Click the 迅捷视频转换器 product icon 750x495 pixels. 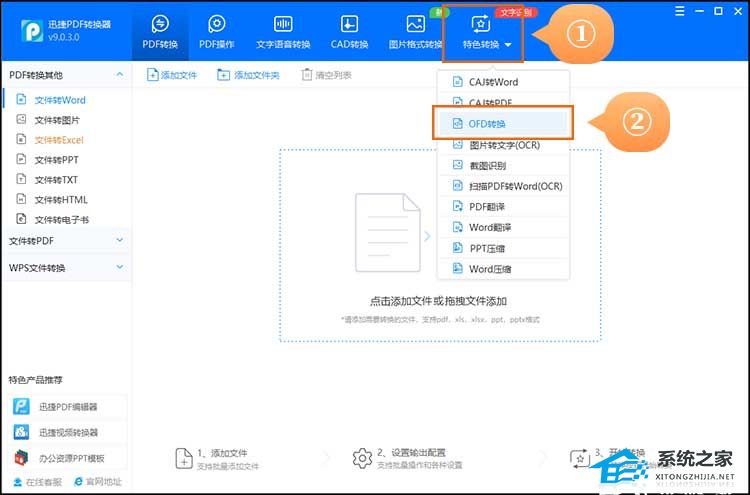point(21,432)
